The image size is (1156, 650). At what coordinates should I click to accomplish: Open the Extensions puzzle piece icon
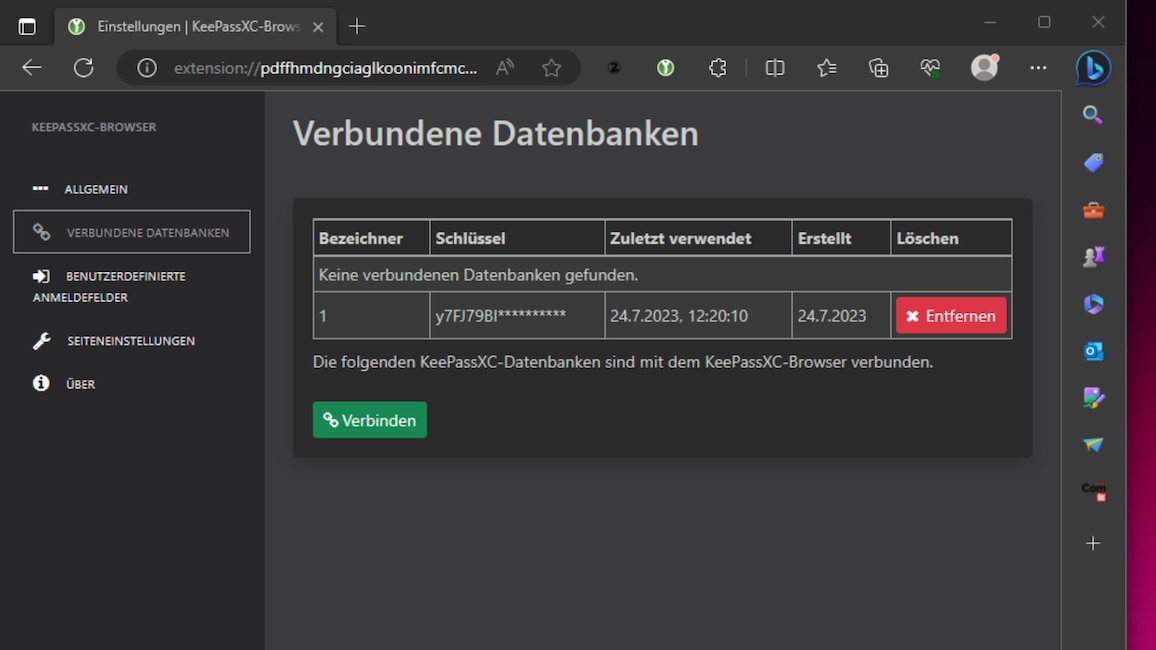(x=717, y=67)
